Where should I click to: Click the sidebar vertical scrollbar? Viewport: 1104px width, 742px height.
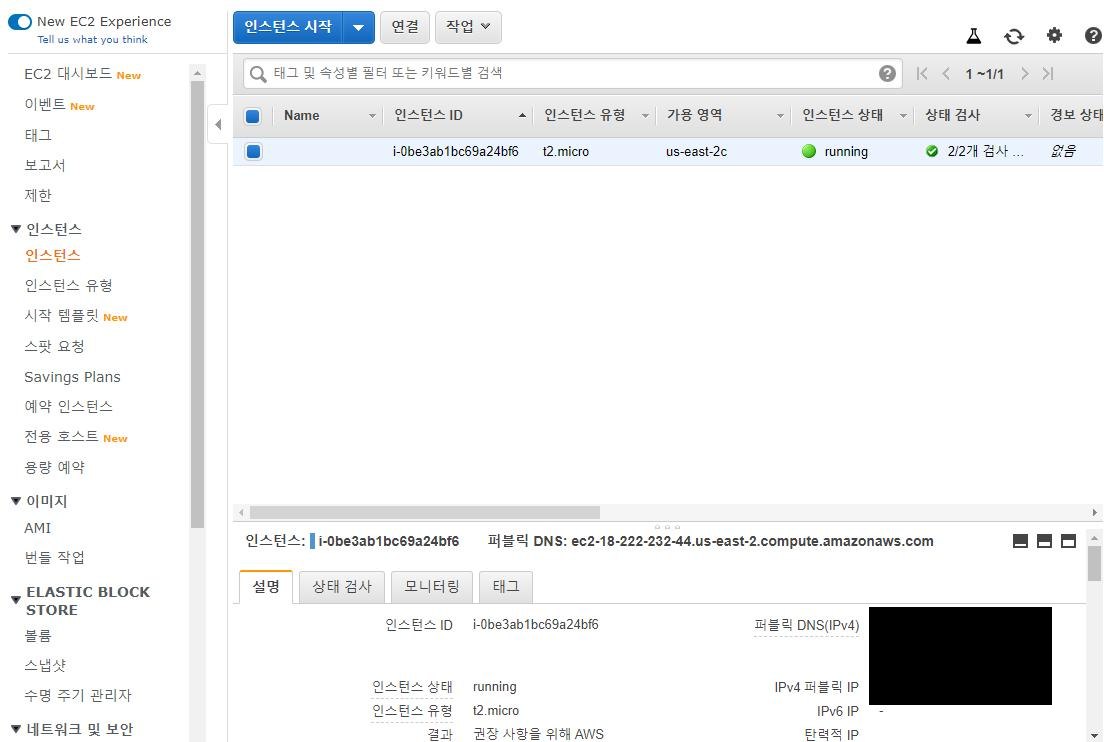pos(197,304)
